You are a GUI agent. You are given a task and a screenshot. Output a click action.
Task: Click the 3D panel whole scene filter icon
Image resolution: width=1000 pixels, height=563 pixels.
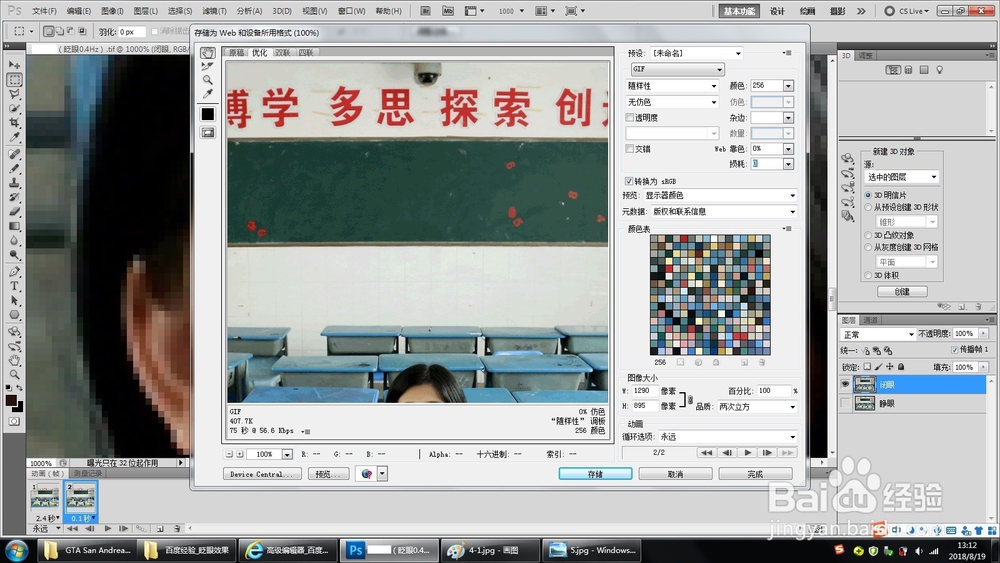tap(893, 70)
